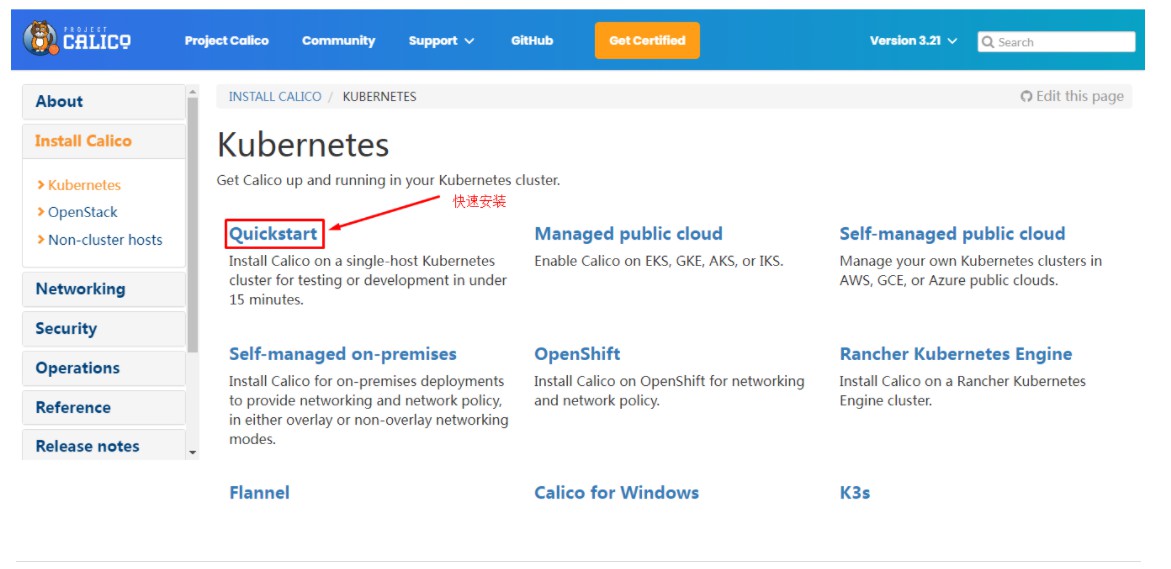Click the search magnifier icon

[x=988, y=43]
